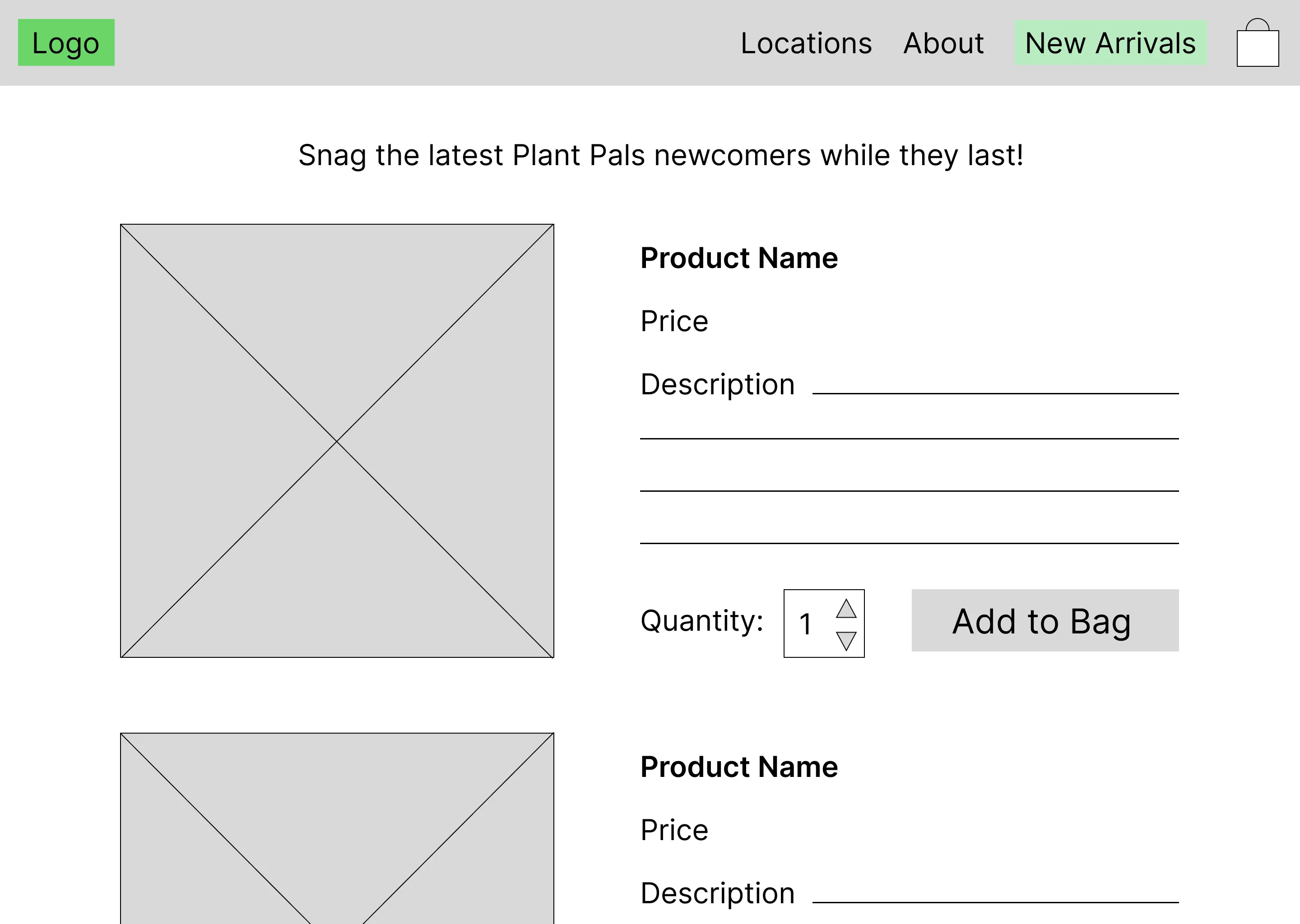The height and width of the screenshot is (924, 1300).
Task: Open the About page
Action: coord(943,43)
